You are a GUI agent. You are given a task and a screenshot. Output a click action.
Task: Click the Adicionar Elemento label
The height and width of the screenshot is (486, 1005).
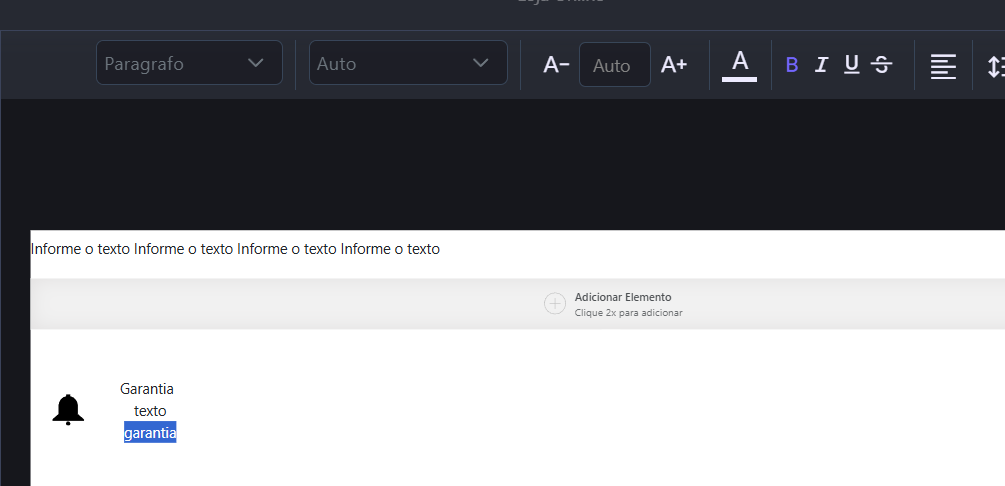(623, 297)
